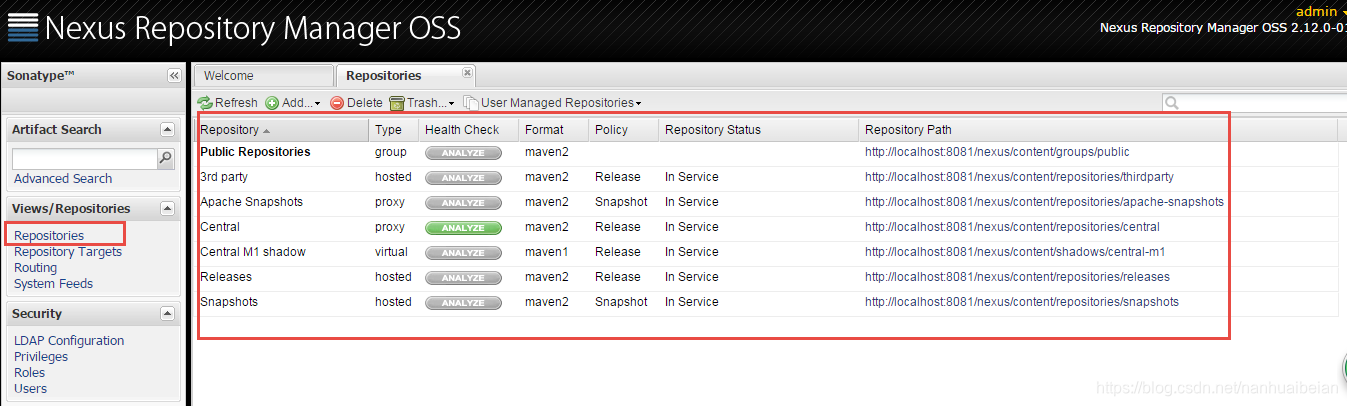Click the Nexus hamburger logo icon
1347x406 pixels.
[23, 27]
